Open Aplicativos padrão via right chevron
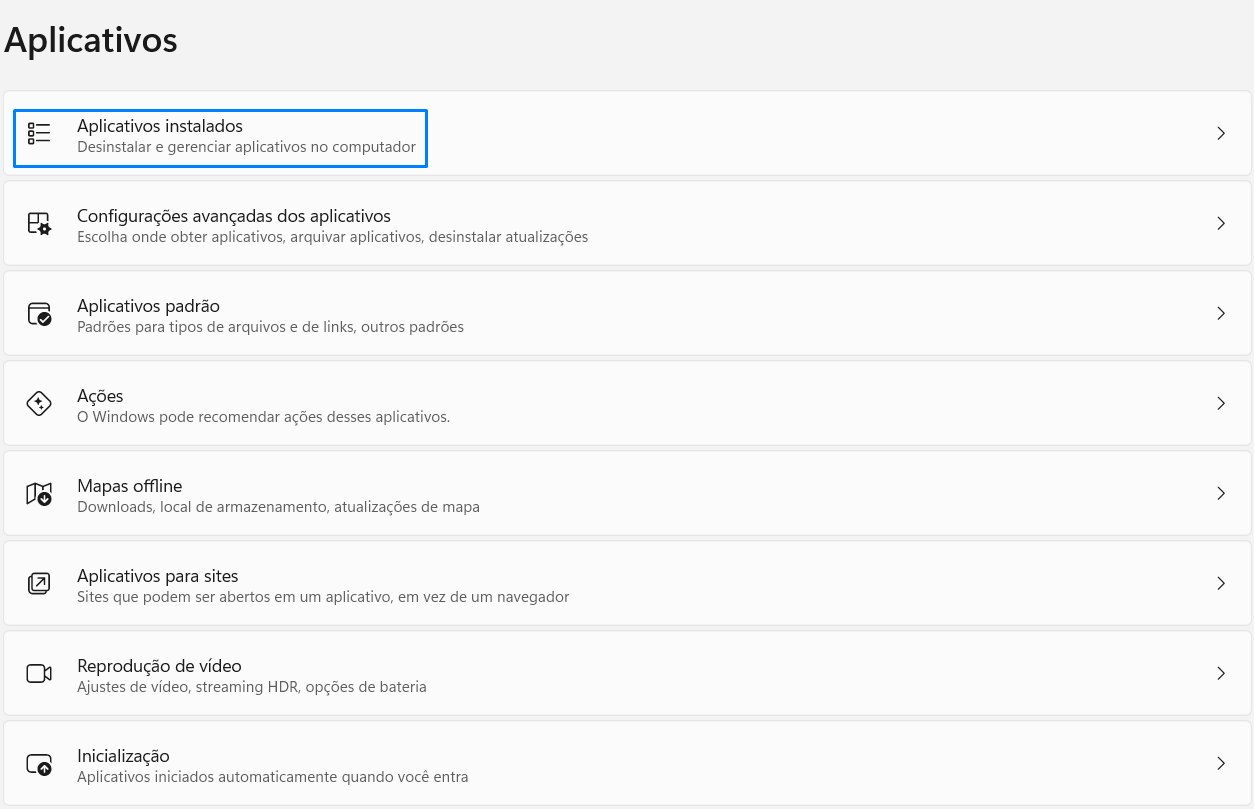The width and height of the screenshot is (1254, 809). pyautogui.click(x=1220, y=313)
